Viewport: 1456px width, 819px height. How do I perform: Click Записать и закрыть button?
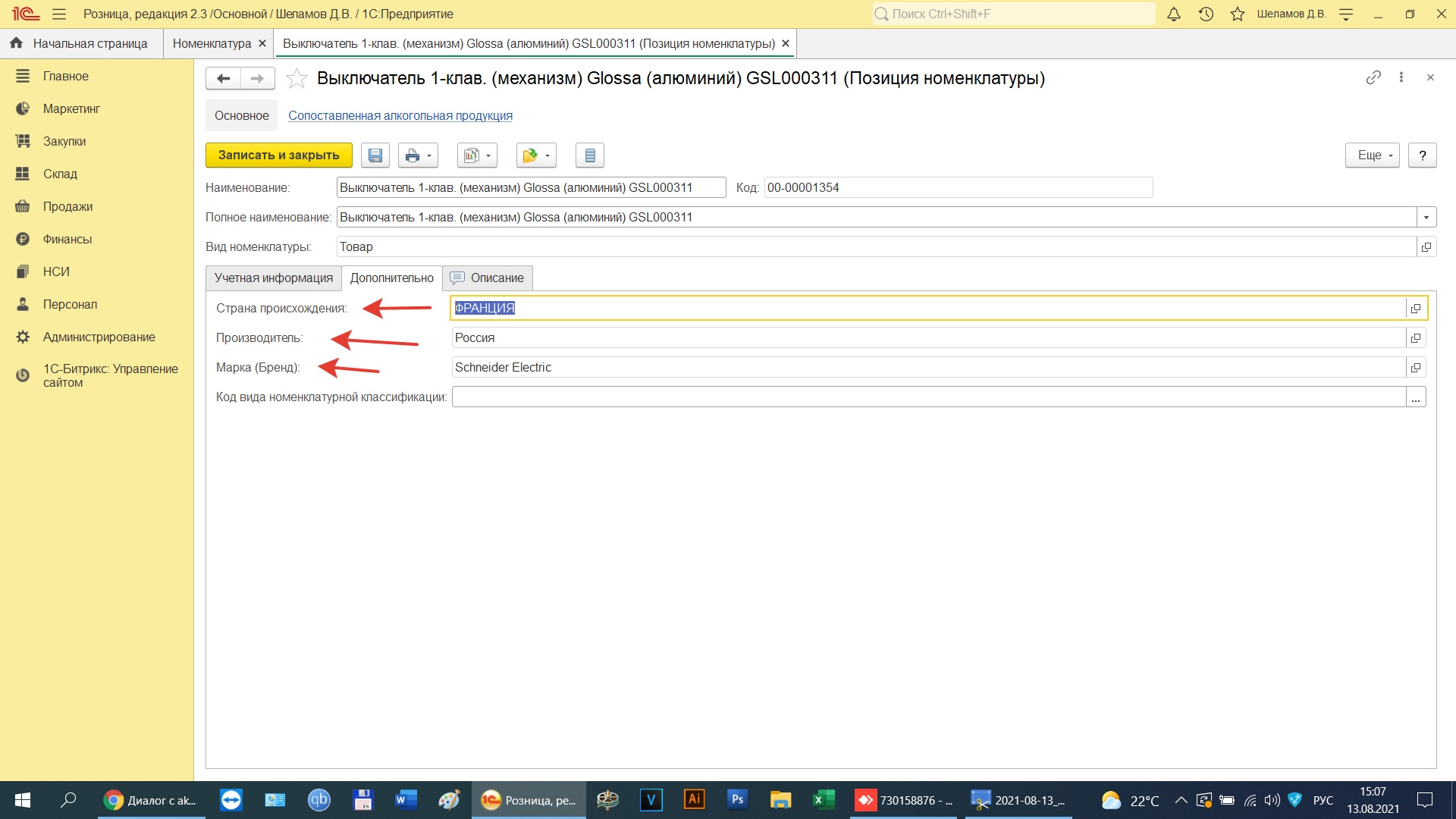point(278,155)
